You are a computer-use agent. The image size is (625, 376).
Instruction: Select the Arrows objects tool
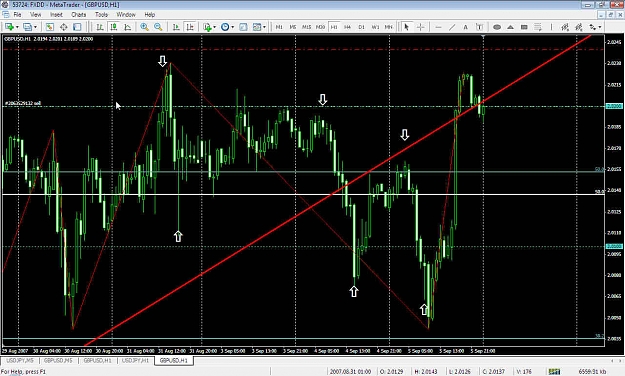pos(593,27)
